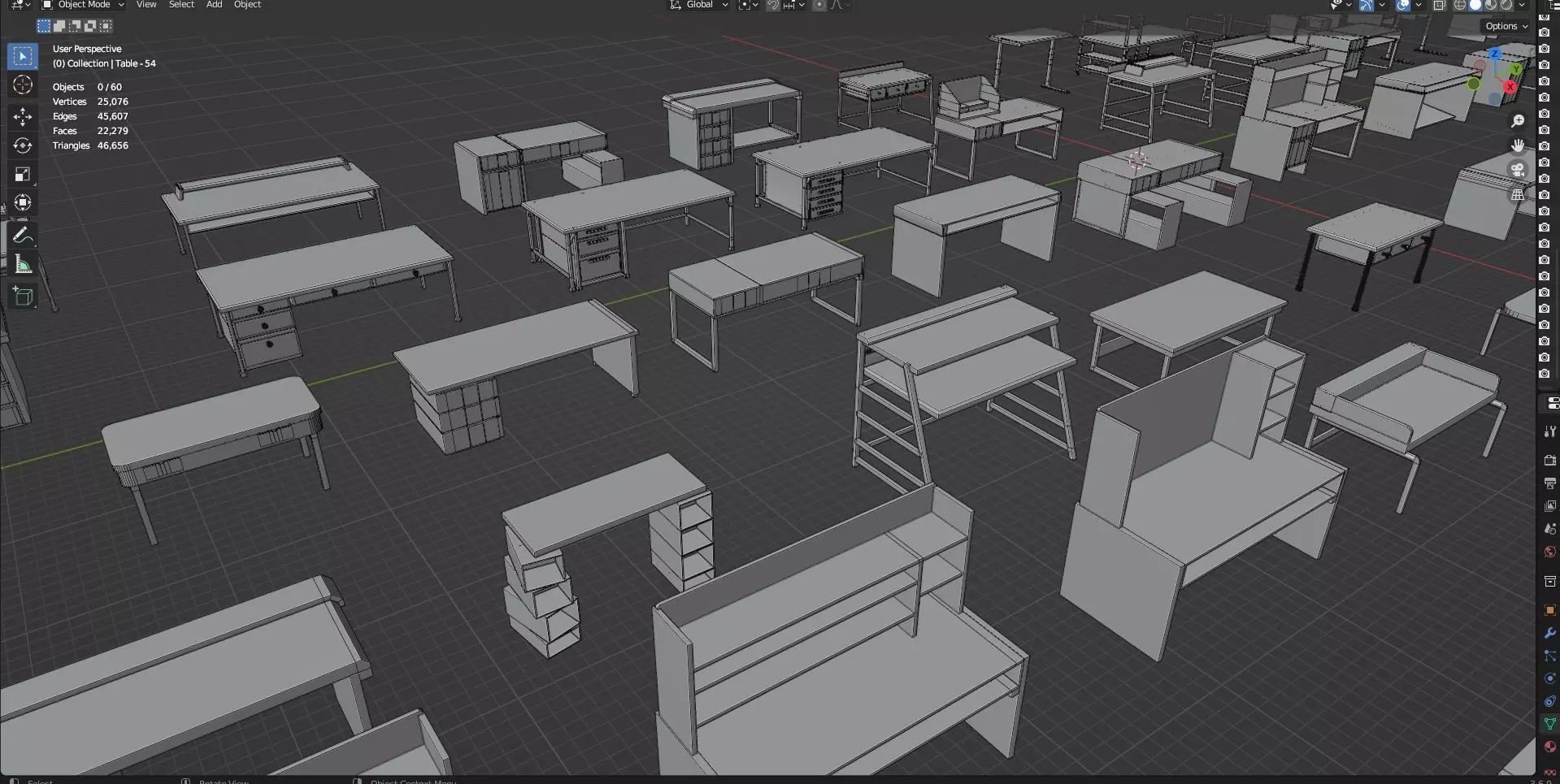
Task: Click the X axis on navigation gizmo
Action: coord(1510,87)
